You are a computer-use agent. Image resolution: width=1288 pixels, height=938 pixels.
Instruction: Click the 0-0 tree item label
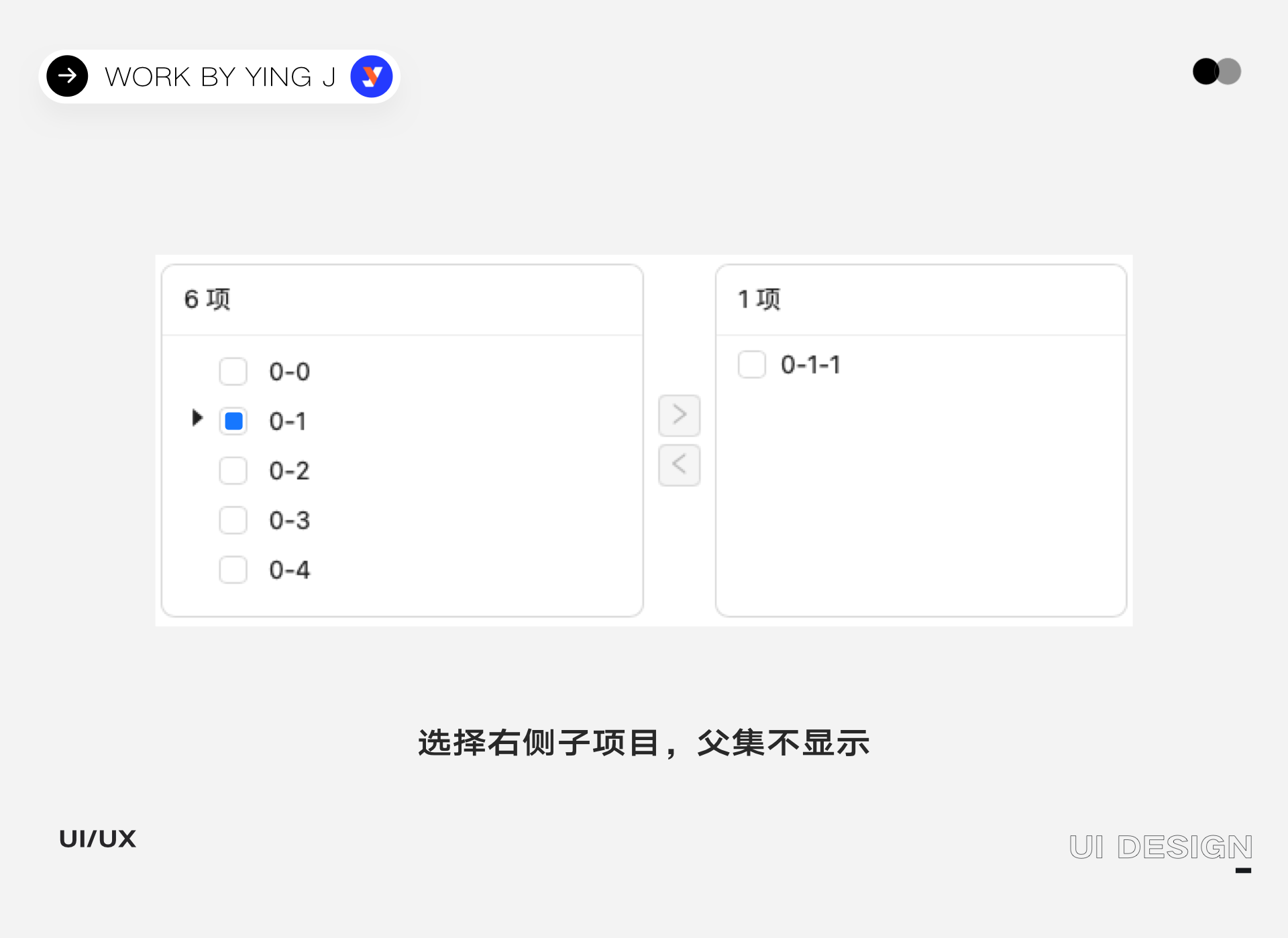click(x=289, y=372)
